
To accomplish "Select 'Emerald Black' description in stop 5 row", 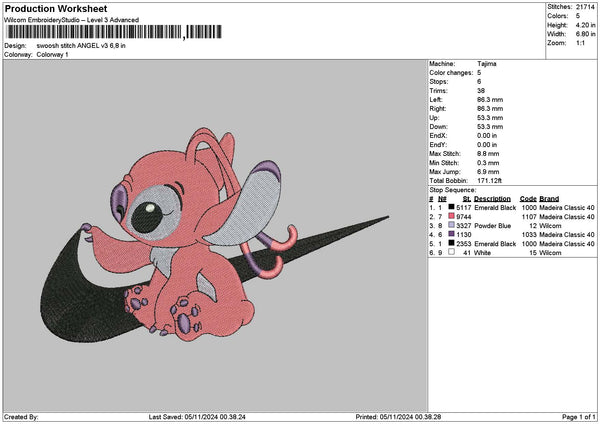I will tap(495, 244).
